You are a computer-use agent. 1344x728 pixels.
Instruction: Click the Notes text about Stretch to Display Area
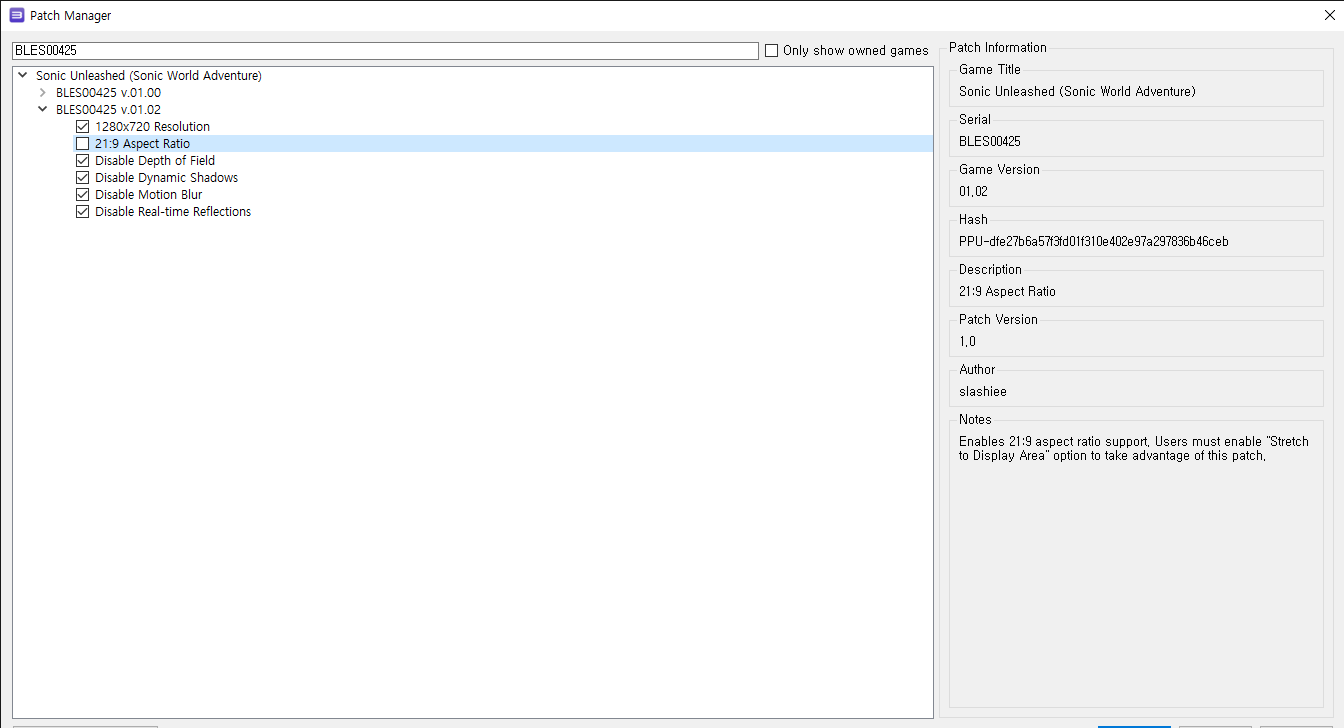1134,448
